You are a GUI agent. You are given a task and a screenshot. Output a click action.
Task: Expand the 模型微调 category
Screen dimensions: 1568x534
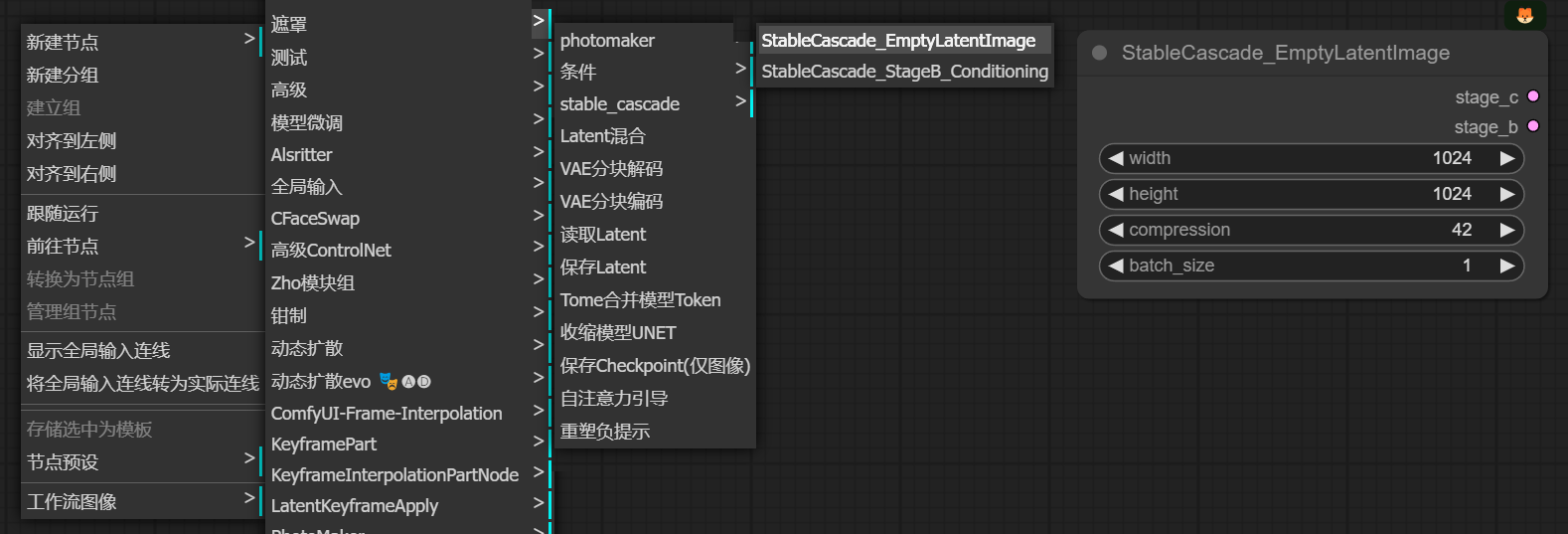pyautogui.click(x=408, y=122)
